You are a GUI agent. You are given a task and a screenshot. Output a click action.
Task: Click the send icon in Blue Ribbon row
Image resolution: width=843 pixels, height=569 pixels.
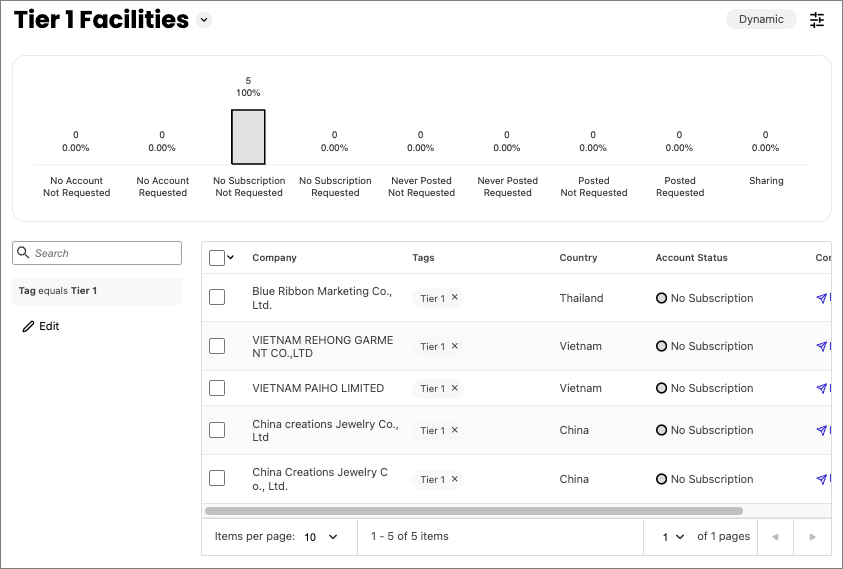(x=822, y=298)
